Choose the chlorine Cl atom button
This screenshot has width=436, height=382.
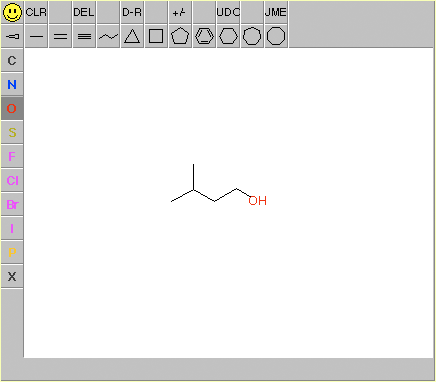pos(12,180)
